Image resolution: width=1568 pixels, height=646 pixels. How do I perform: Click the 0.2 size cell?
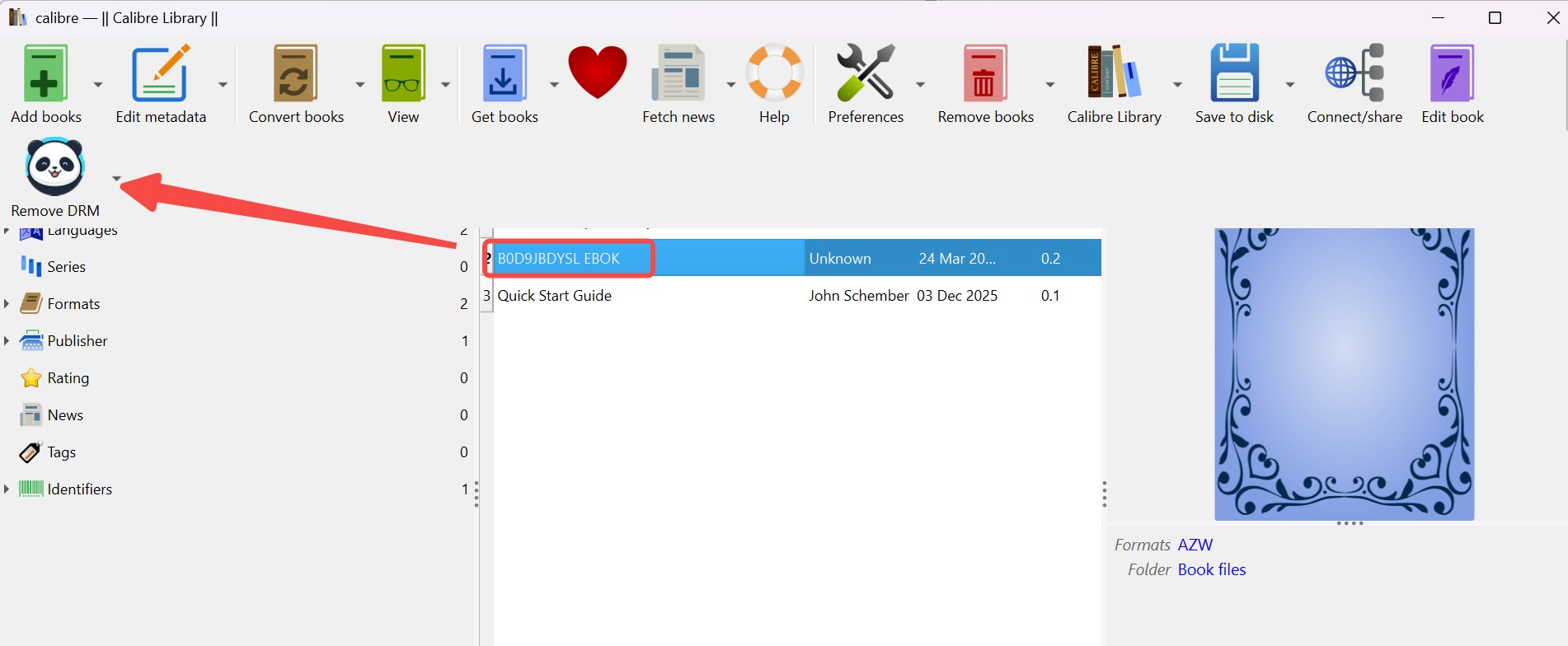(1050, 258)
